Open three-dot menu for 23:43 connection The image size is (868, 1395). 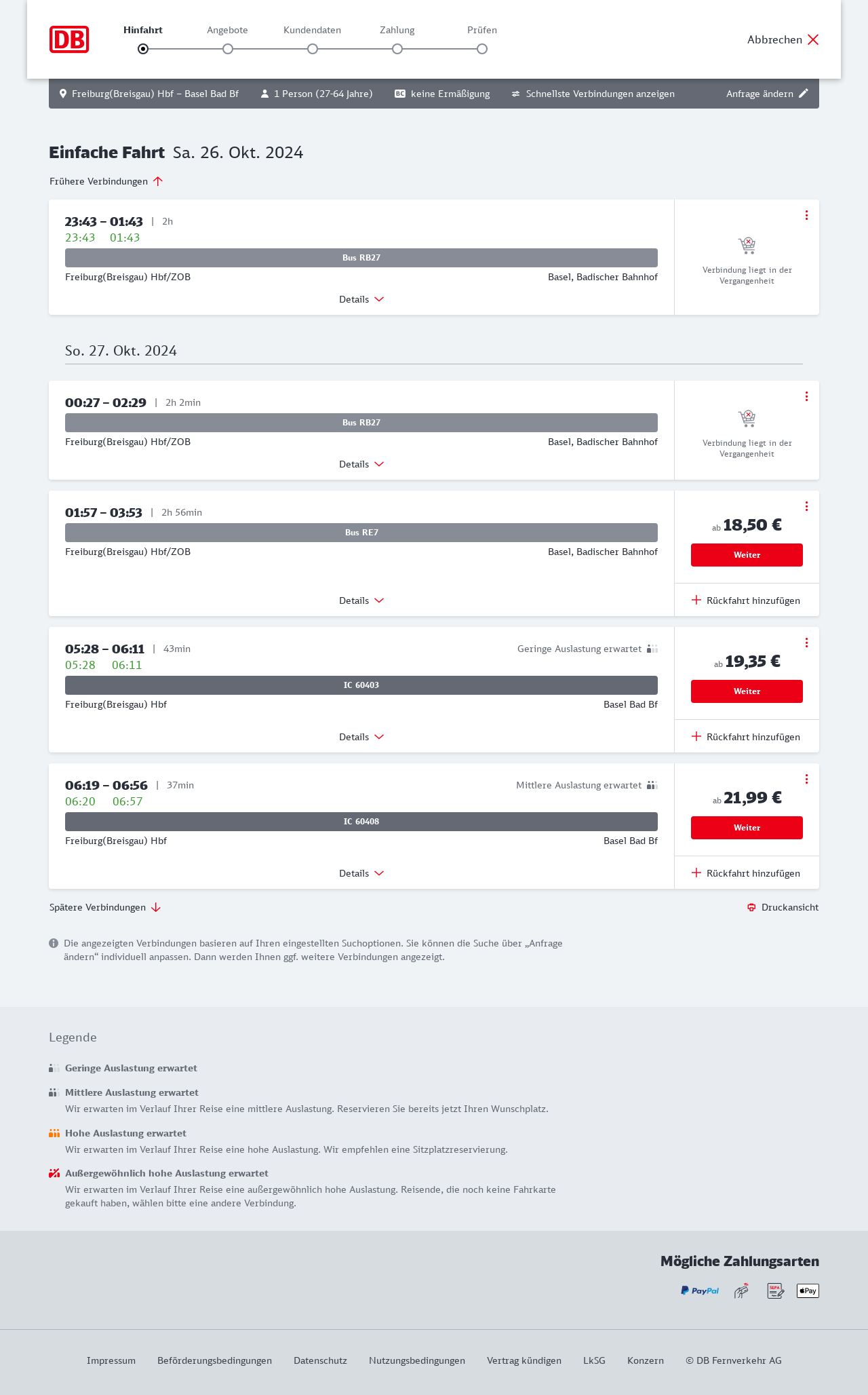coord(806,215)
